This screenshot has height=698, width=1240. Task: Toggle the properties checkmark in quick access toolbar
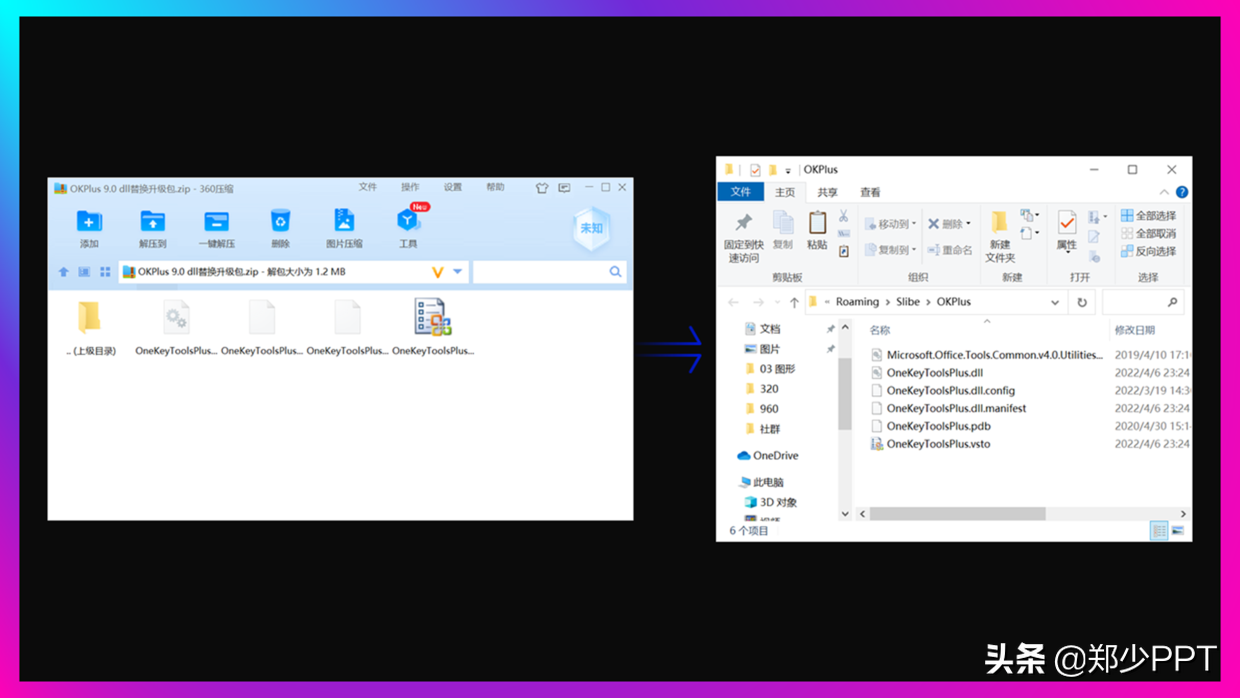coord(755,170)
